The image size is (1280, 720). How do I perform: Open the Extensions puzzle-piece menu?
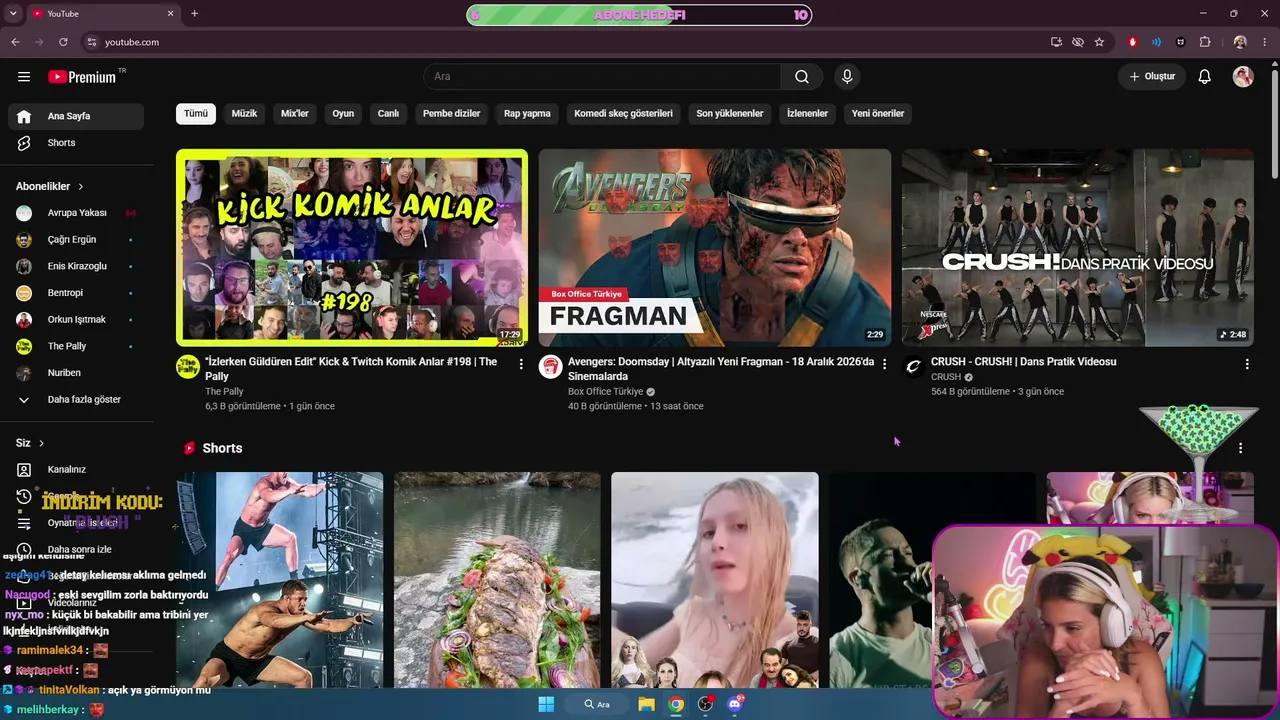pyautogui.click(x=1205, y=42)
